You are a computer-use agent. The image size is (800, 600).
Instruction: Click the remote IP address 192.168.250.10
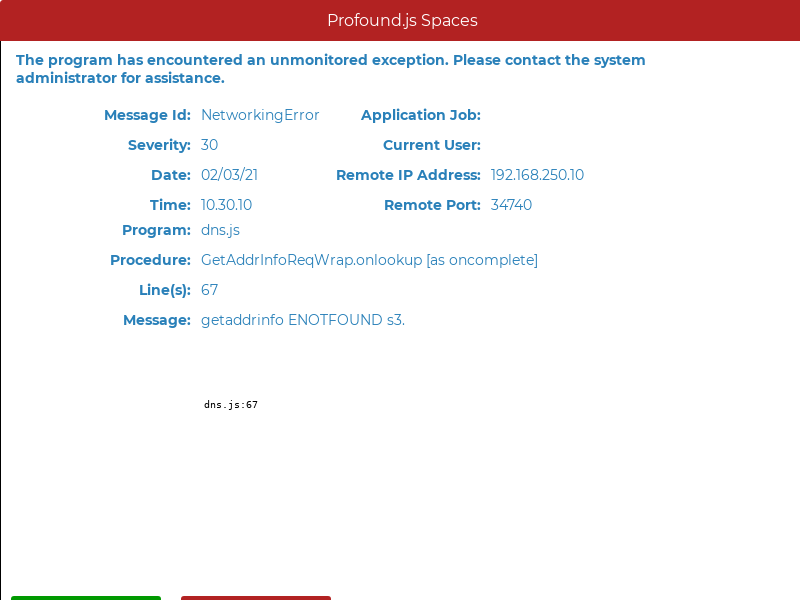[537, 175]
